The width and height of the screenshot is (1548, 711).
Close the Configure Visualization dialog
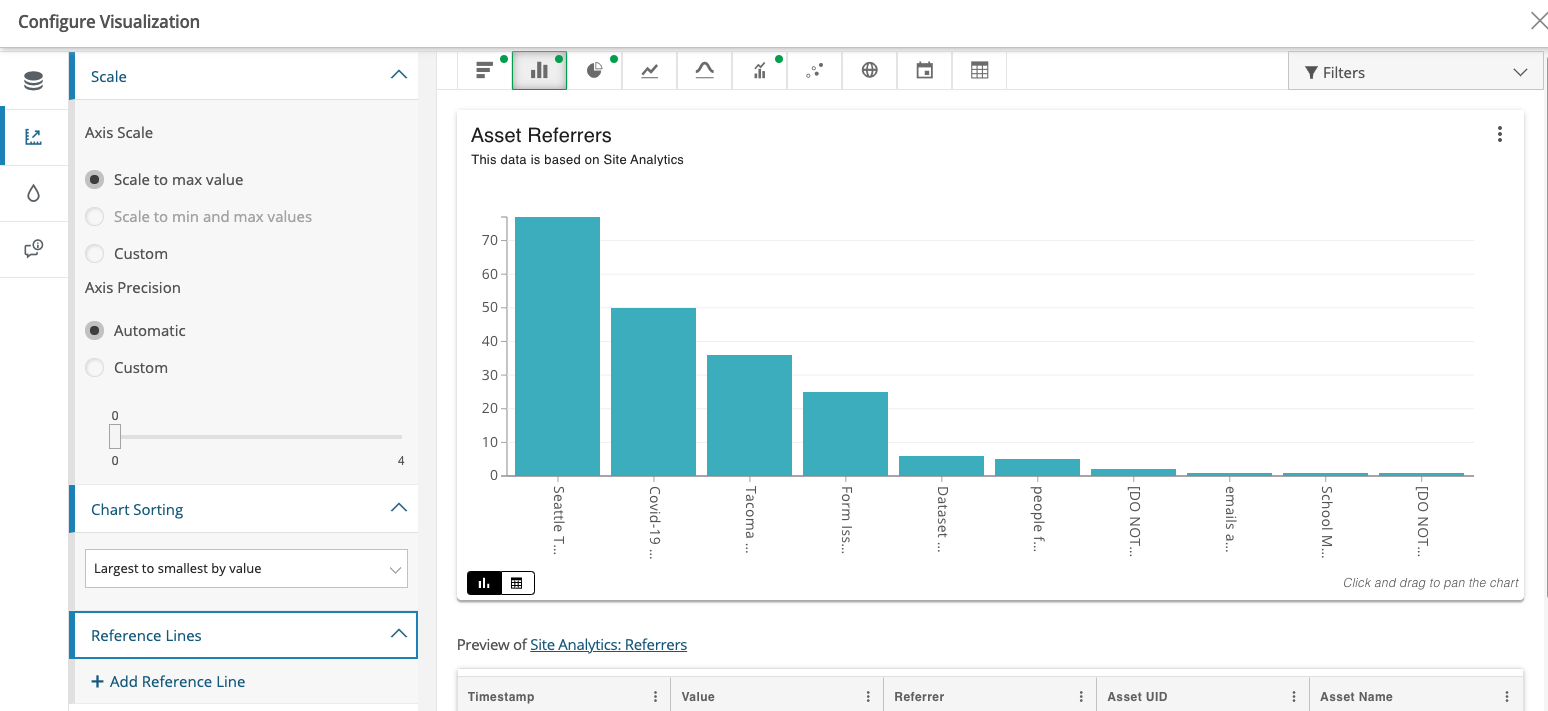(x=1539, y=21)
